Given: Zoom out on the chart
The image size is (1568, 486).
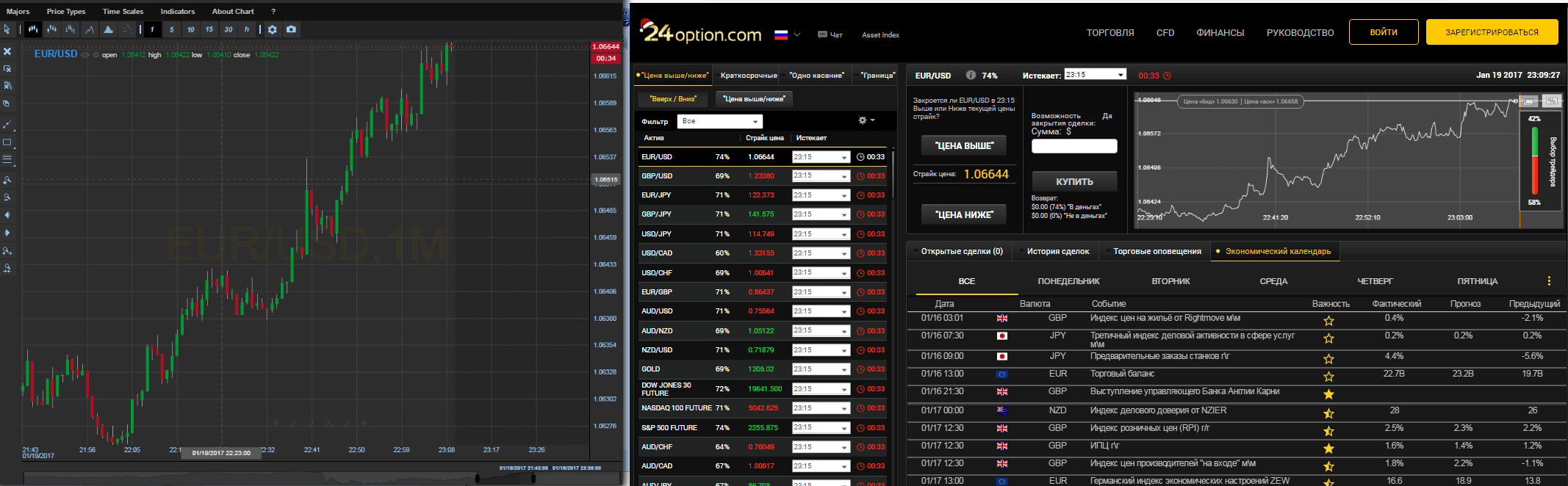Looking at the screenshot, I should coord(7,197).
